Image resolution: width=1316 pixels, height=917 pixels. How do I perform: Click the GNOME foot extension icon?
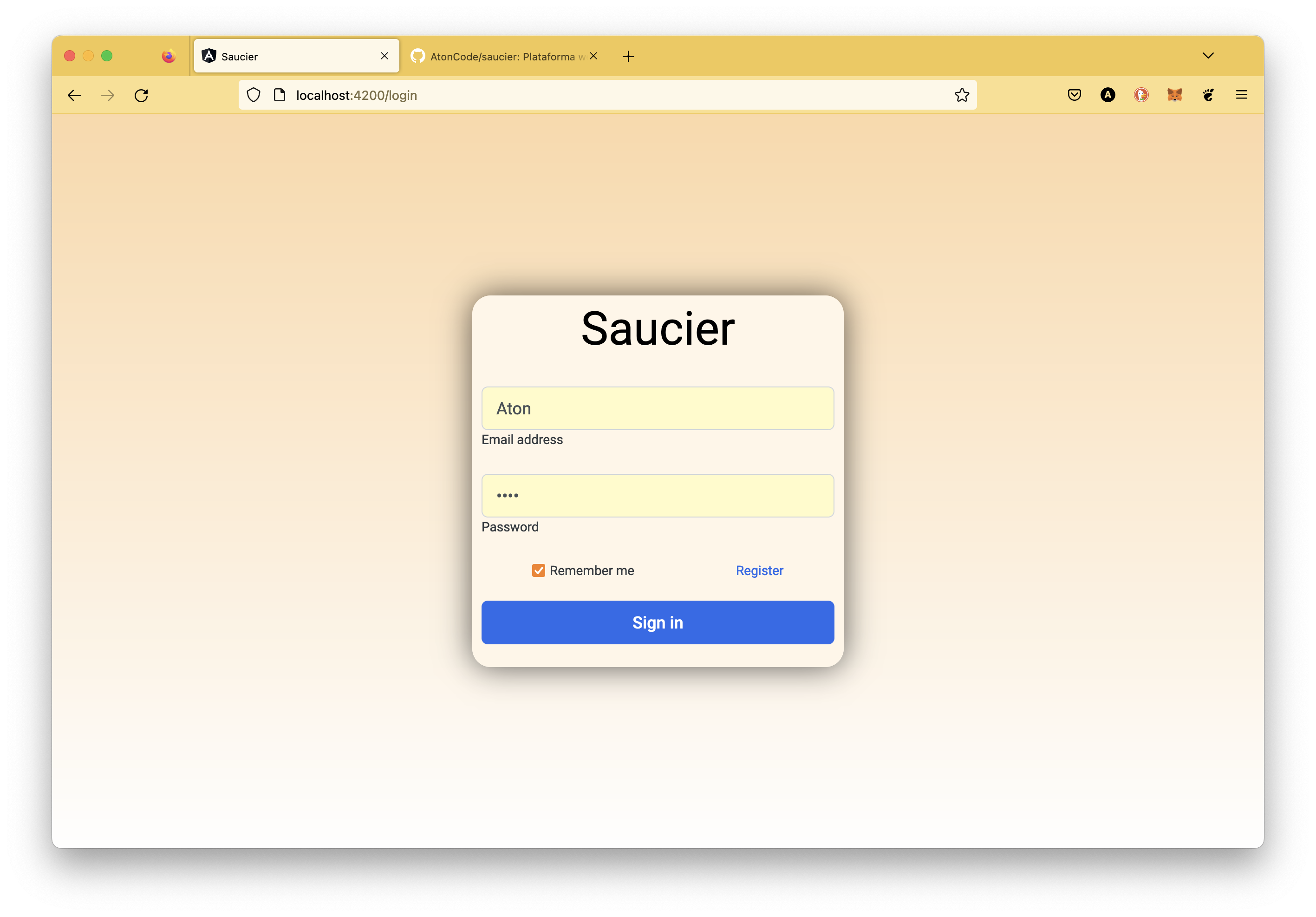tap(1208, 95)
